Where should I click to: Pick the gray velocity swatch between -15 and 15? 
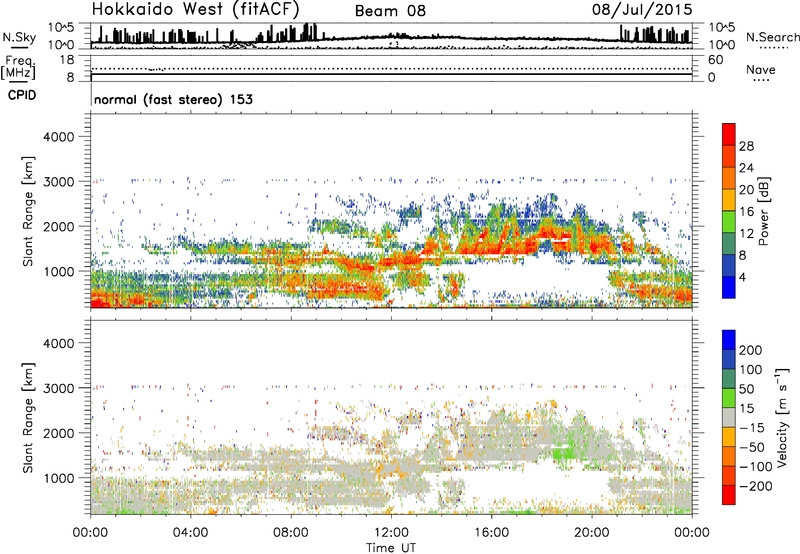tap(729, 417)
